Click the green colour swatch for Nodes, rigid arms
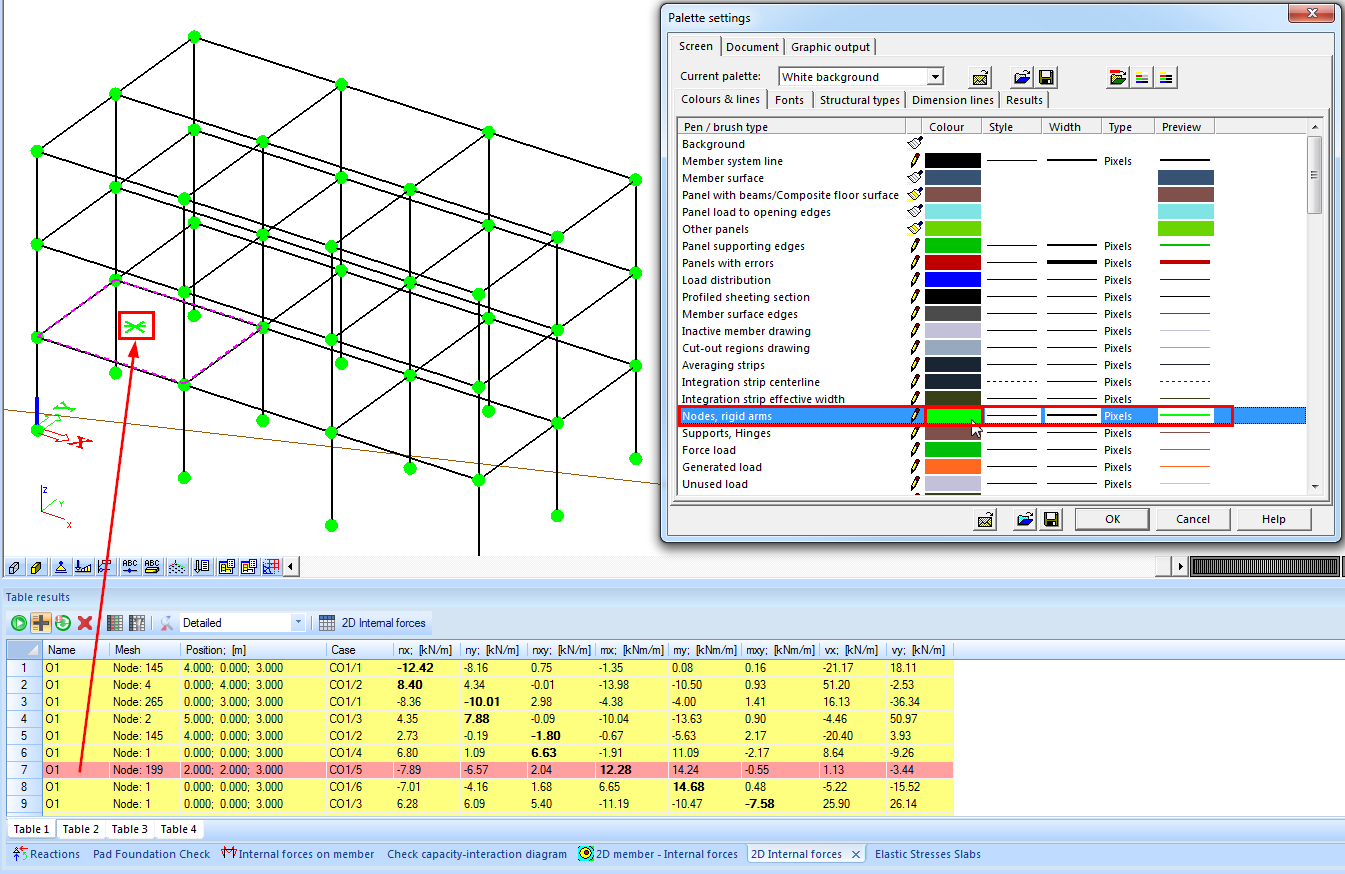 pos(952,416)
